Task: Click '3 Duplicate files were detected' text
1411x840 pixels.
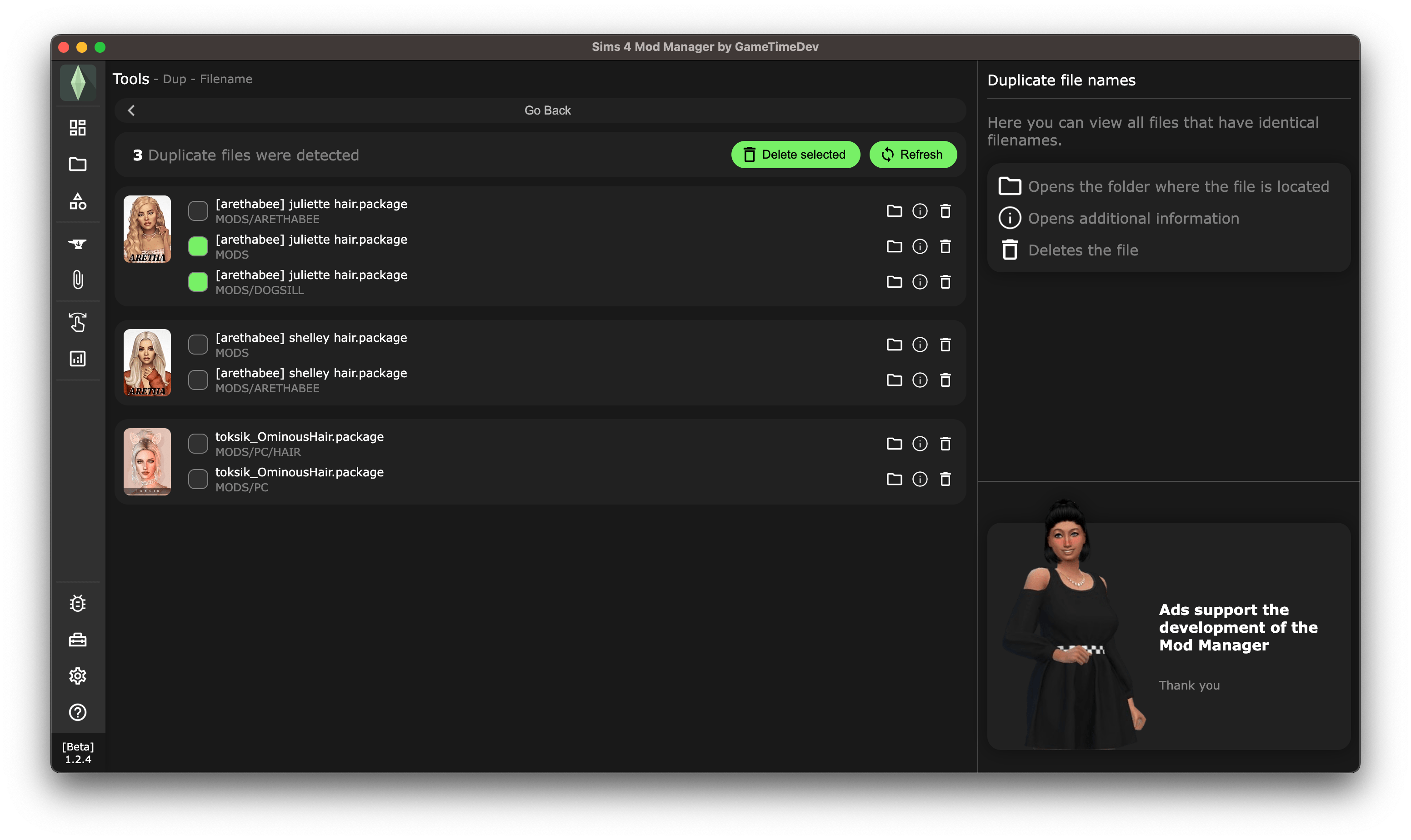Action: (245, 155)
